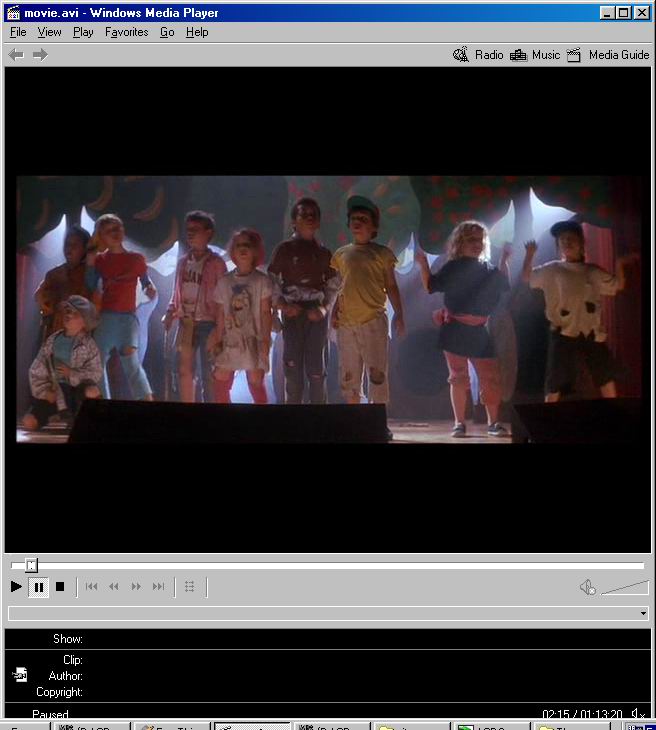Click the seek bar track midpoint
This screenshot has height=730, width=656.
point(327,566)
